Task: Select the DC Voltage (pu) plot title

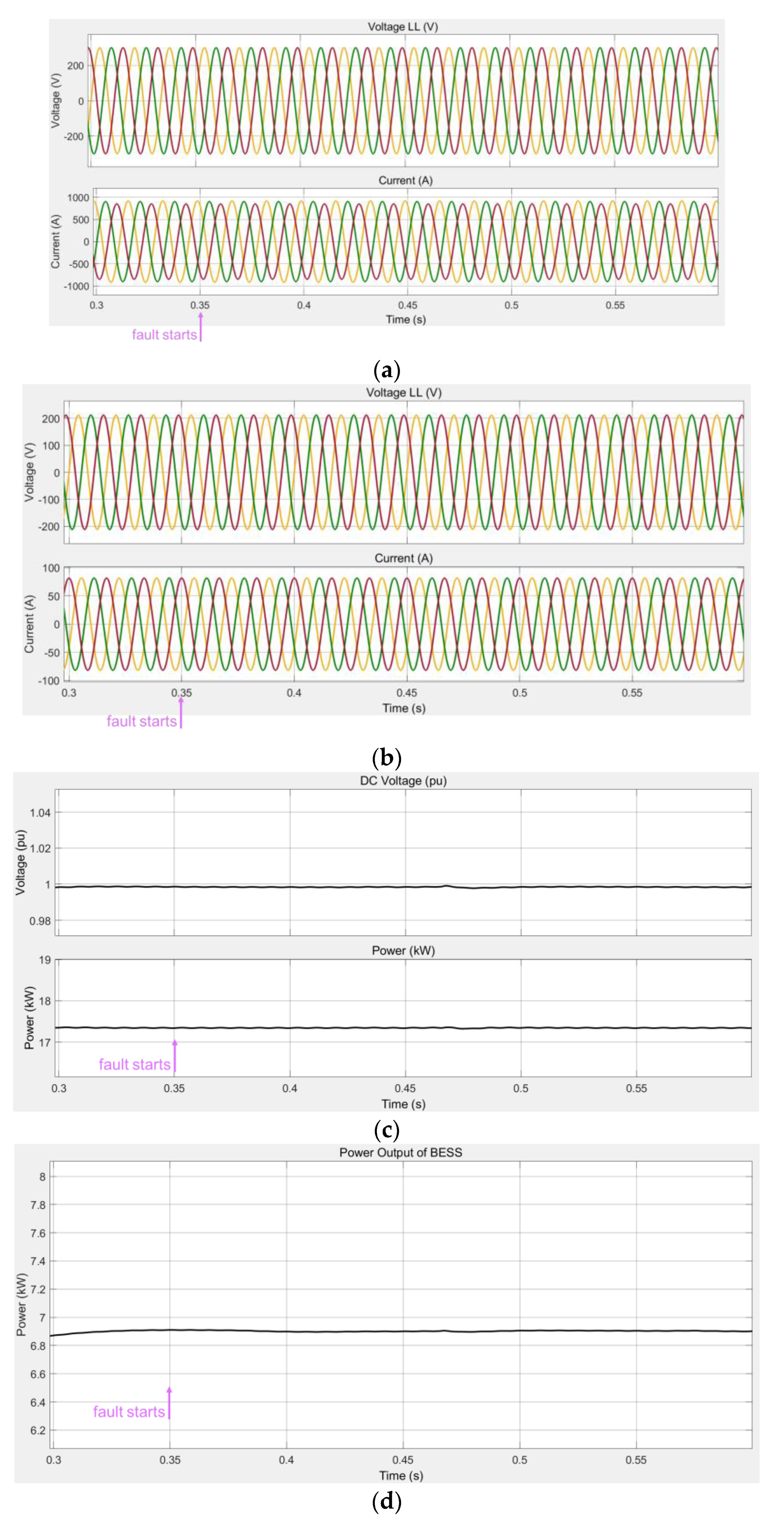Action: tap(403, 780)
